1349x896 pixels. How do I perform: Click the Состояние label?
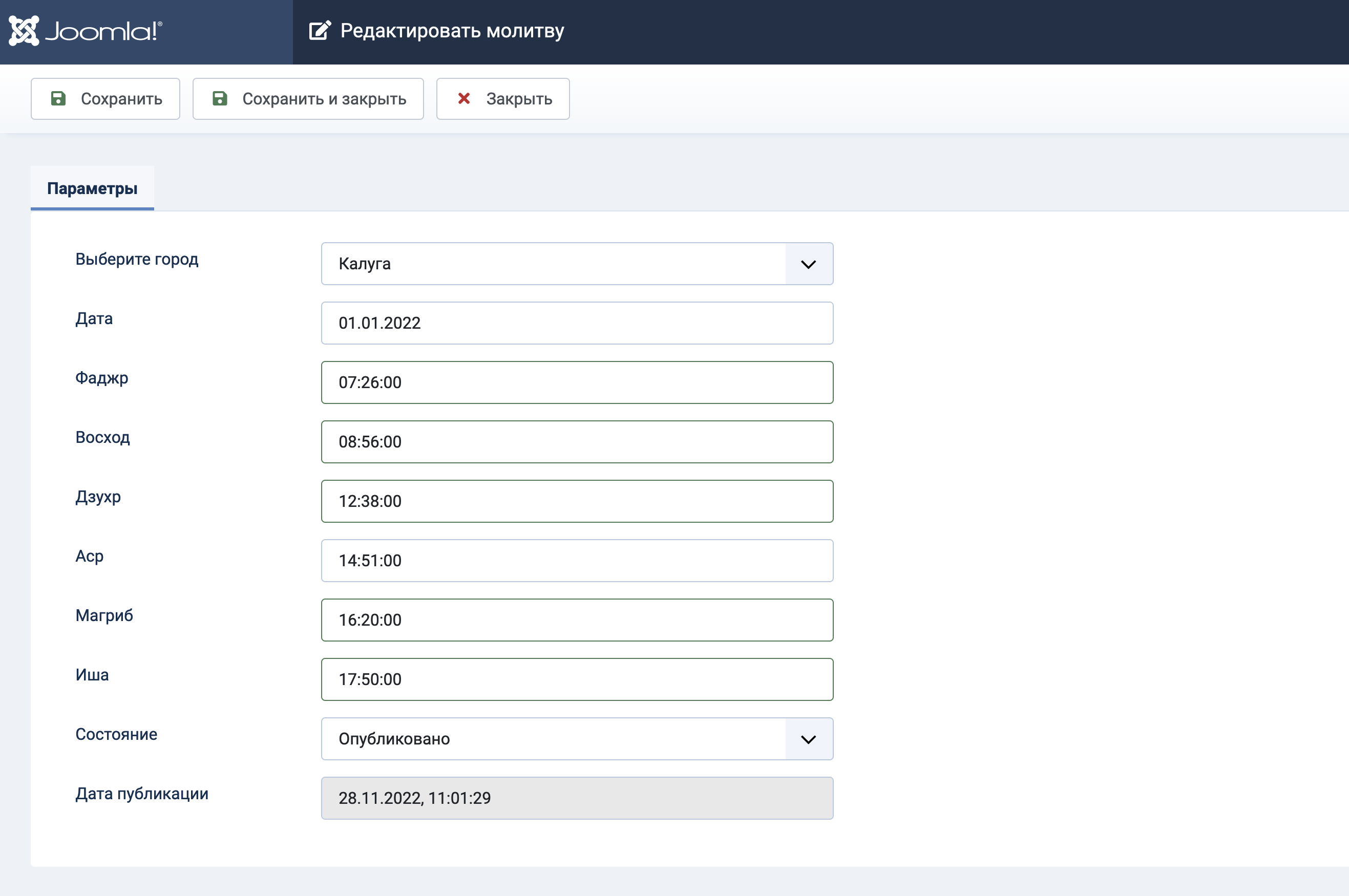tap(117, 734)
